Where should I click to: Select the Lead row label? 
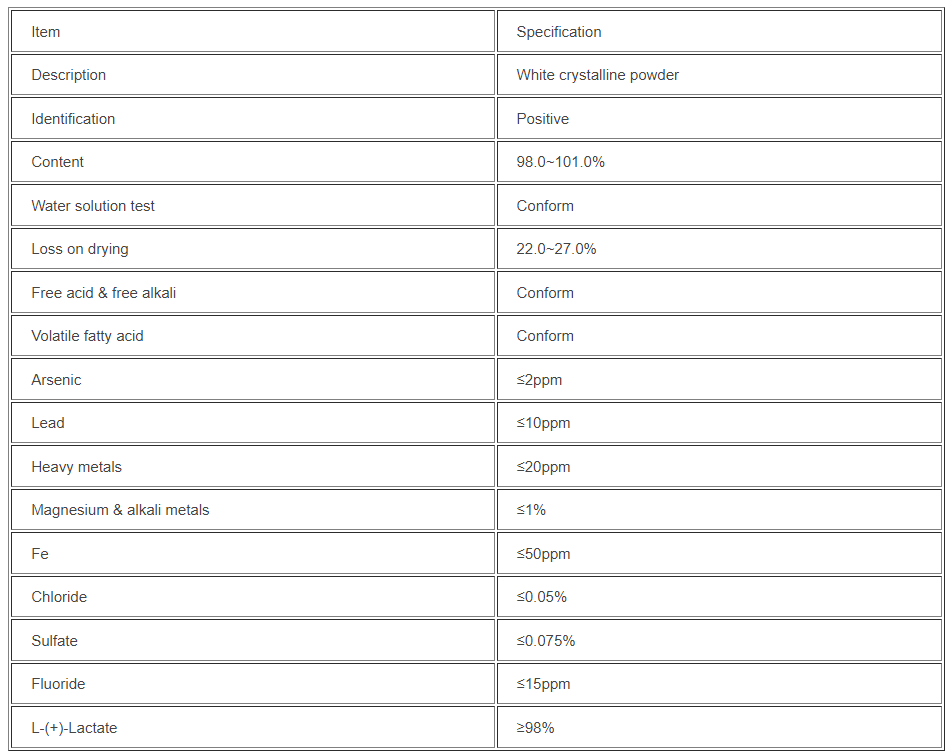tap(48, 423)
